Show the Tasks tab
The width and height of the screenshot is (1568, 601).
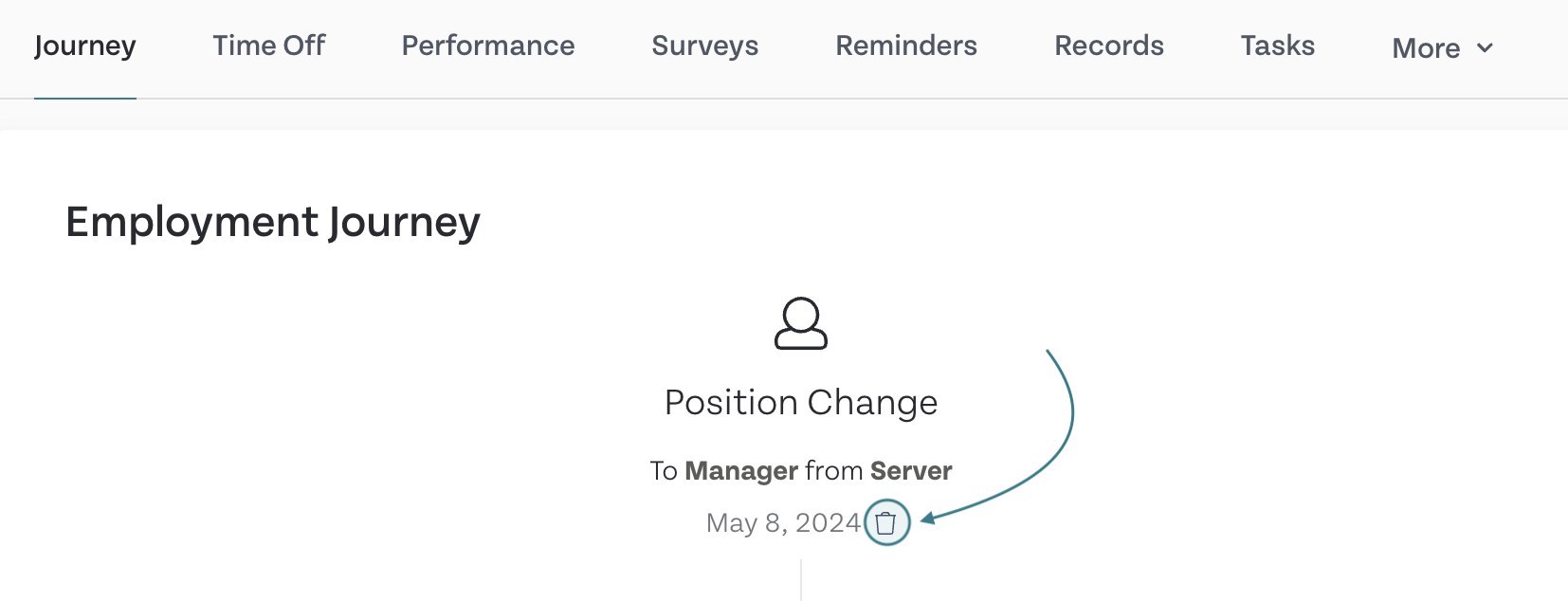1278,46
